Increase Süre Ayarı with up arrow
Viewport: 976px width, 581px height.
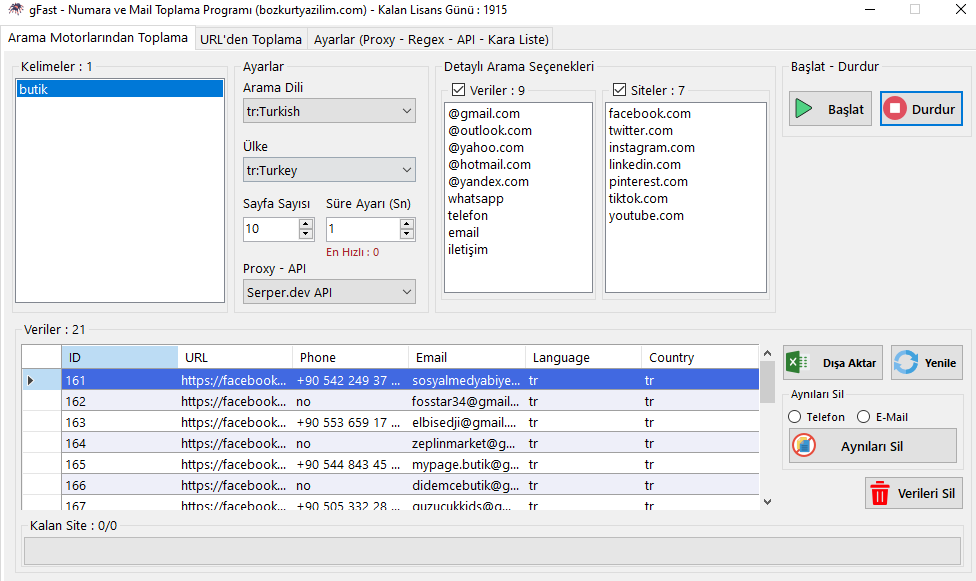coord(406,224)
